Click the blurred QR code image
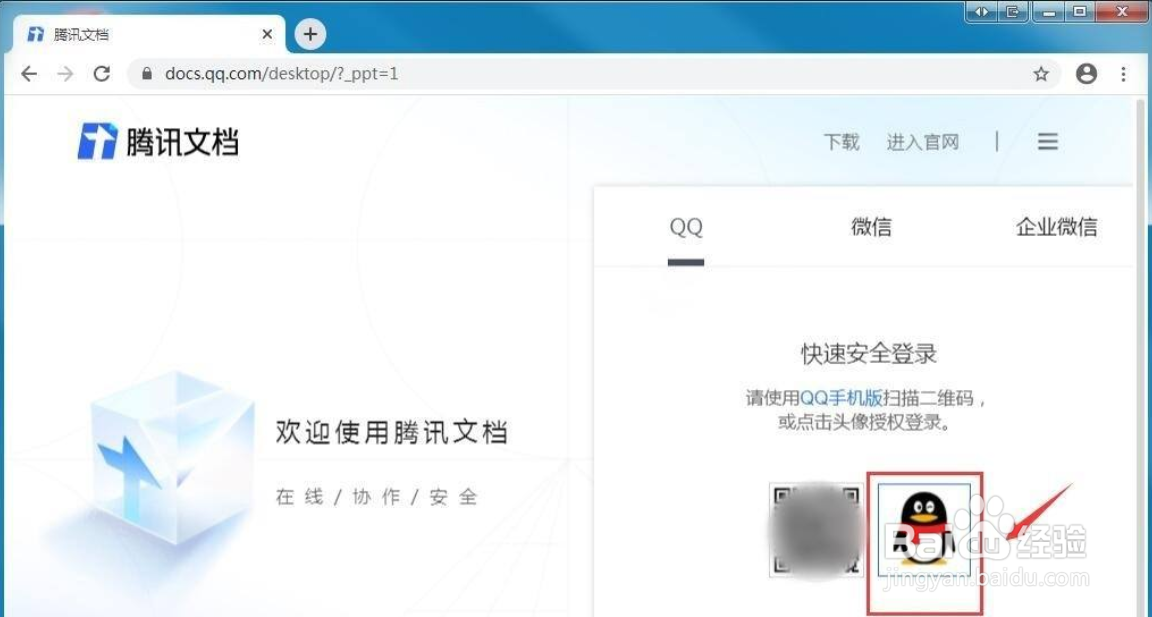Screen dimensions: 1152x617 pyautogui.click(x=816, y=530)
